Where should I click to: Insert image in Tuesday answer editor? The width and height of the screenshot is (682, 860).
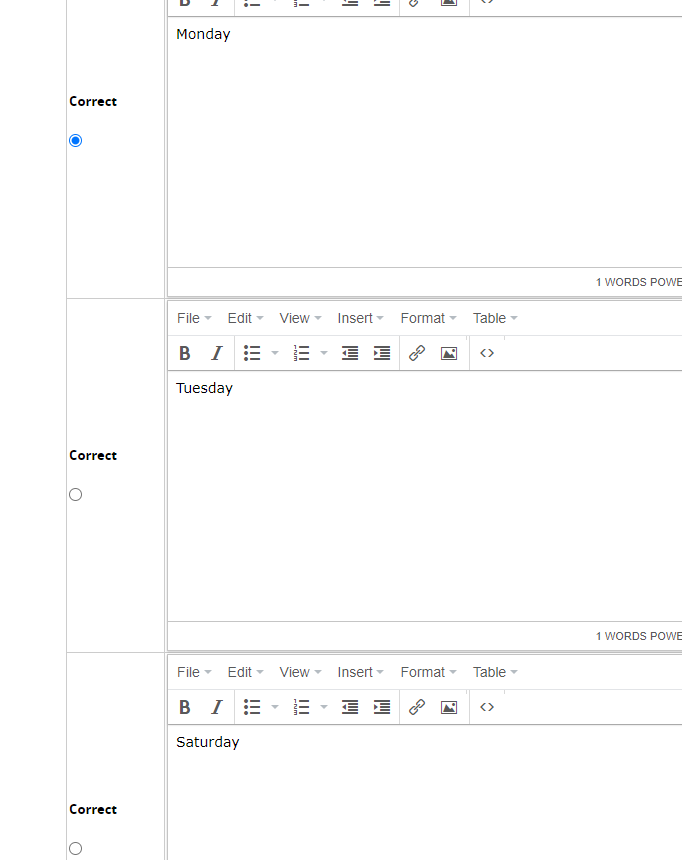coord(449,353)
